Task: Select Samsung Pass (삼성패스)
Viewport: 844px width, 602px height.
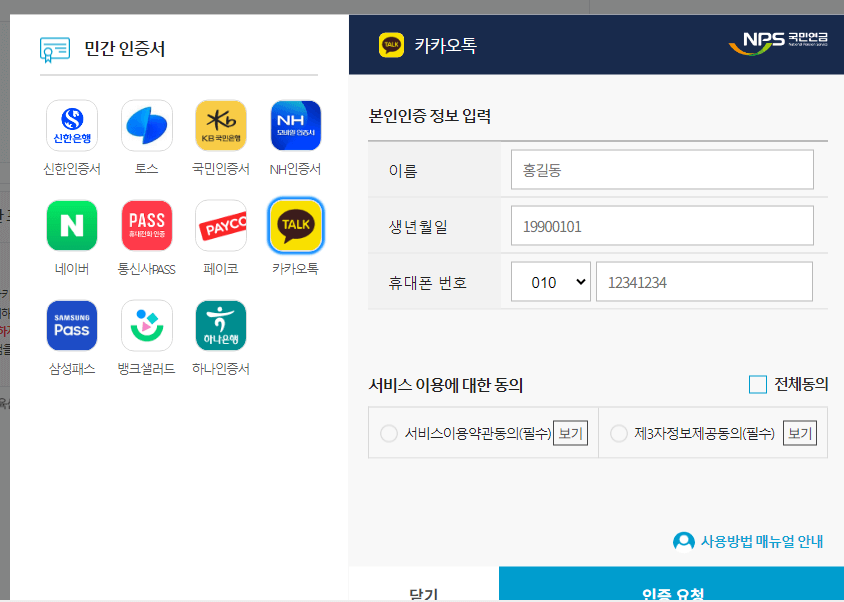Action: pos(71,325)
